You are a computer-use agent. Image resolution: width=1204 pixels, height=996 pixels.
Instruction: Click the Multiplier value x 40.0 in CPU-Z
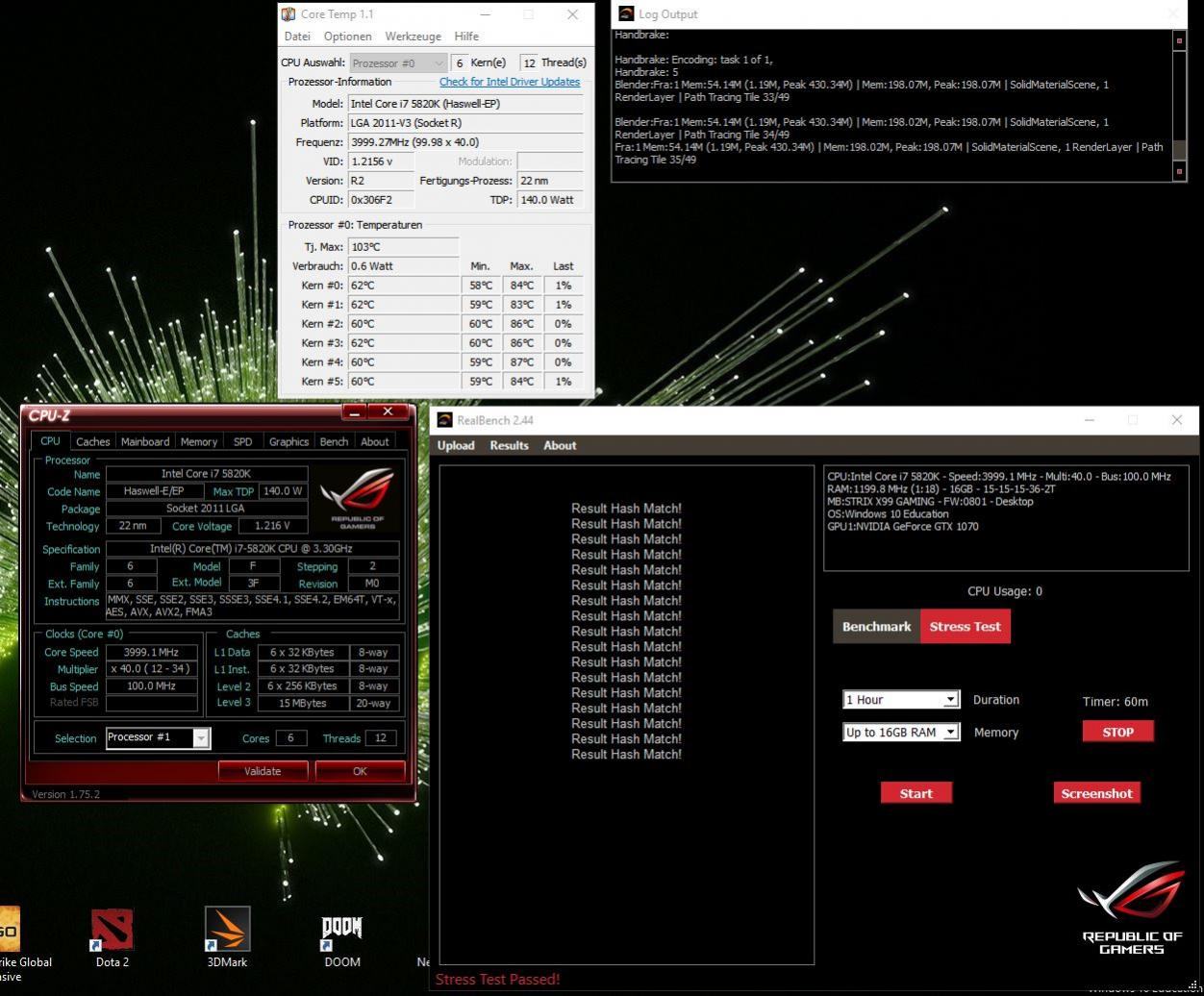click(x=151, y=669)
